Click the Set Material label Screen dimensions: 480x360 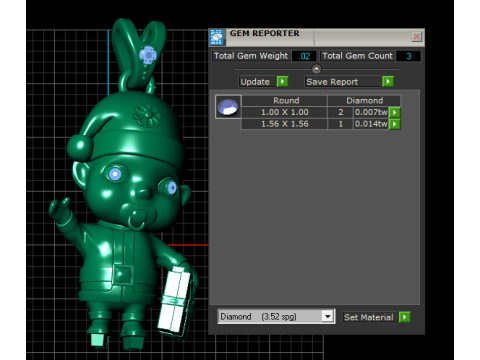pos(369,317)
